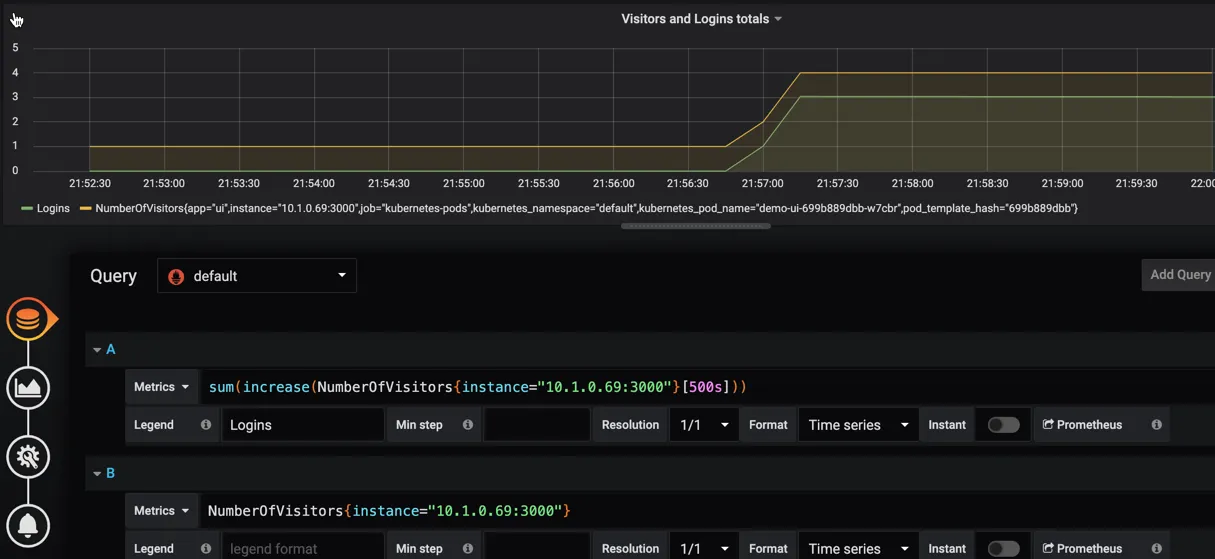Click Prometheus info icon in query B

coord(1156,548)
